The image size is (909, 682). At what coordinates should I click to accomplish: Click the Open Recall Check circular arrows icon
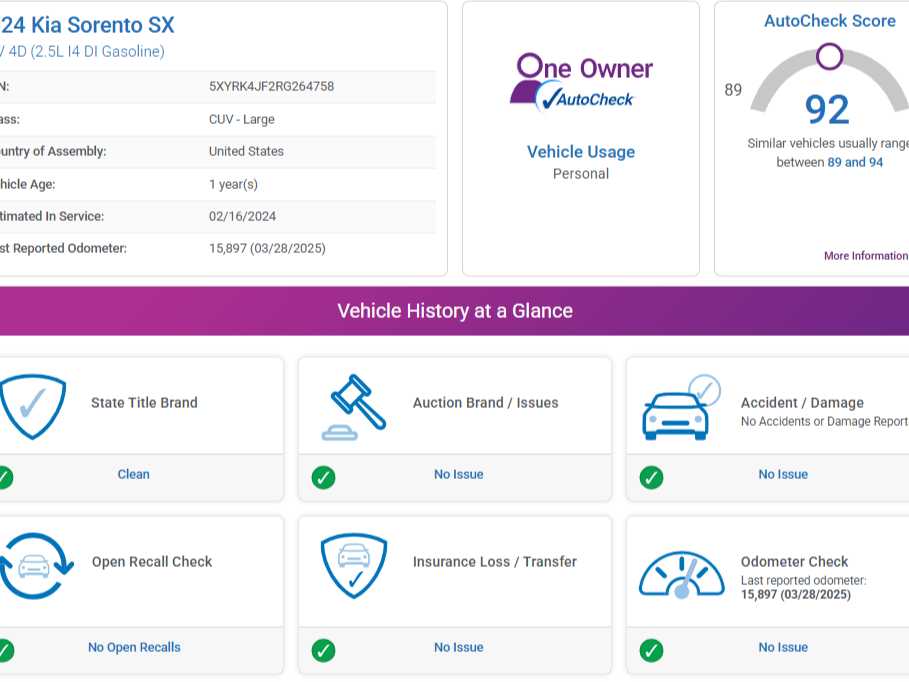click(35, 565)
